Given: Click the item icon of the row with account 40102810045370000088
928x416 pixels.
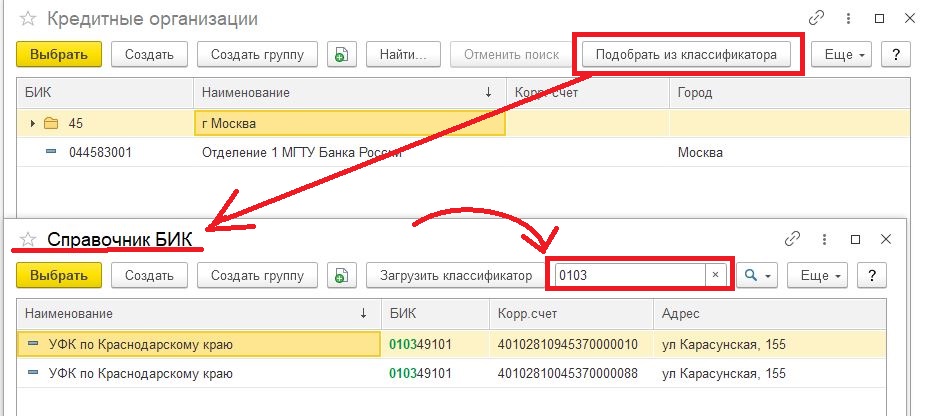Looking at the screenshot, I should click(x=33, y=373).
